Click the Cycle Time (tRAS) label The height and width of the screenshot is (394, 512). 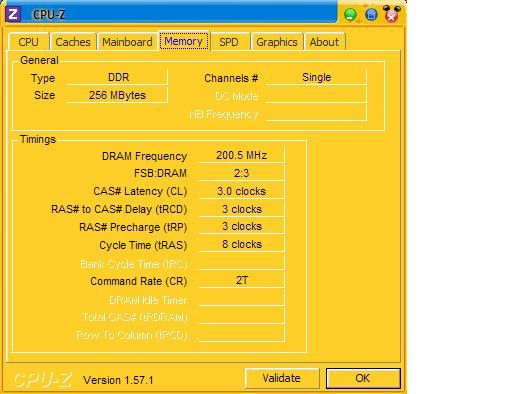pyautogui.click(x=143, y=246)
